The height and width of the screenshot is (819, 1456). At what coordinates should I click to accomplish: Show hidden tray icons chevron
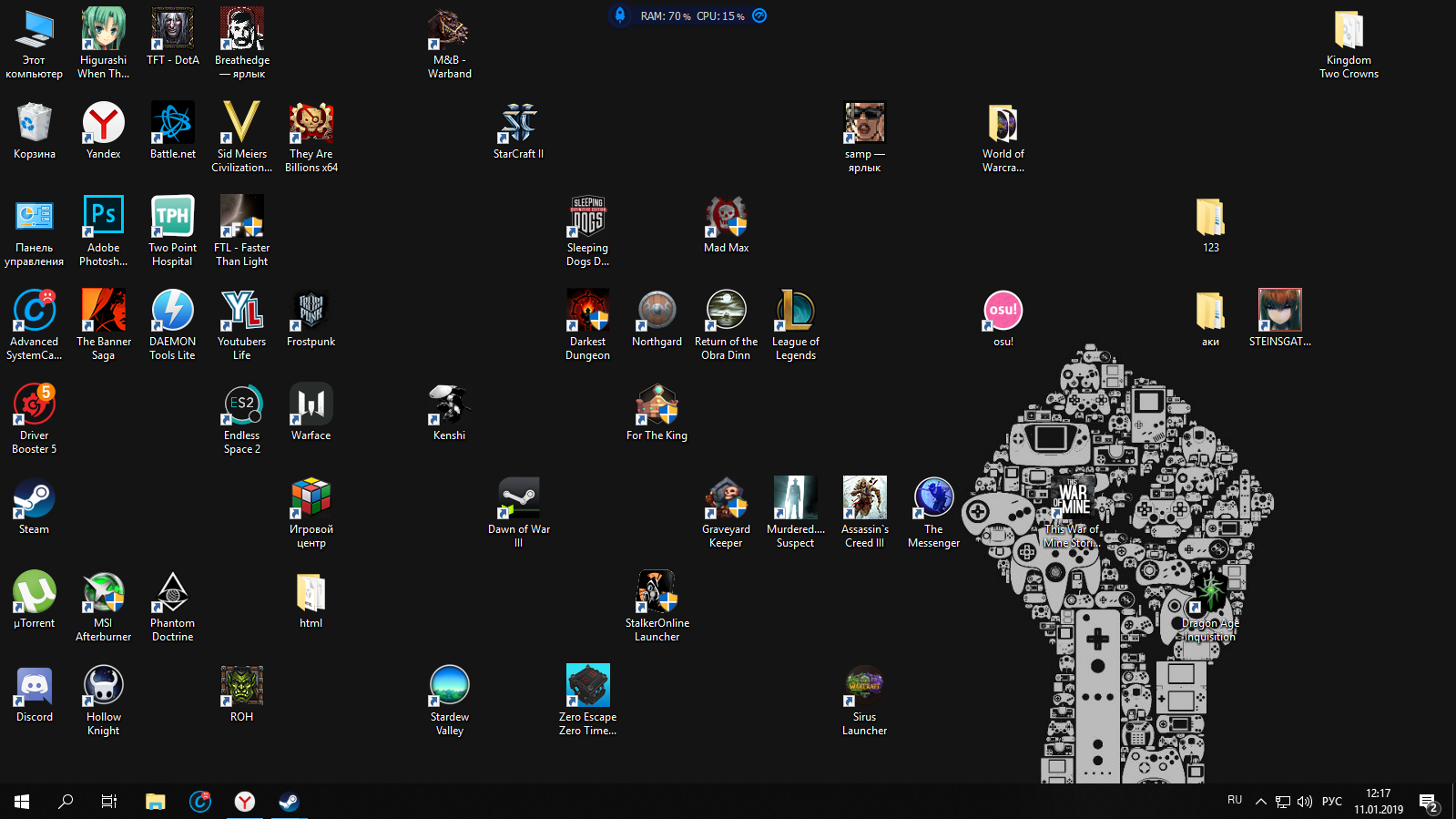pos(1261,802)
